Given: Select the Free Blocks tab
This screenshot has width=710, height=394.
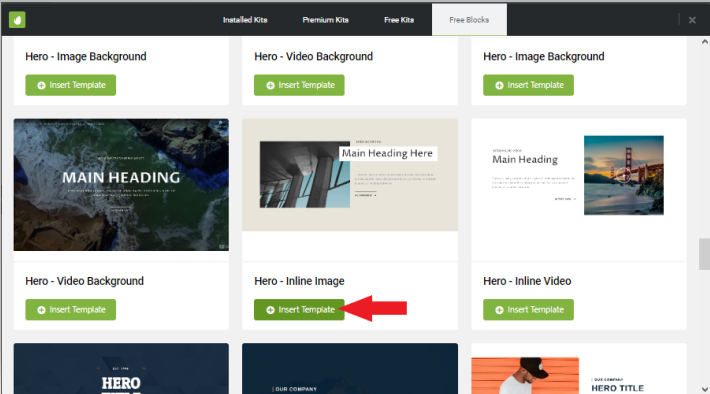Looking at the screenshot, I should click(469, 20).
